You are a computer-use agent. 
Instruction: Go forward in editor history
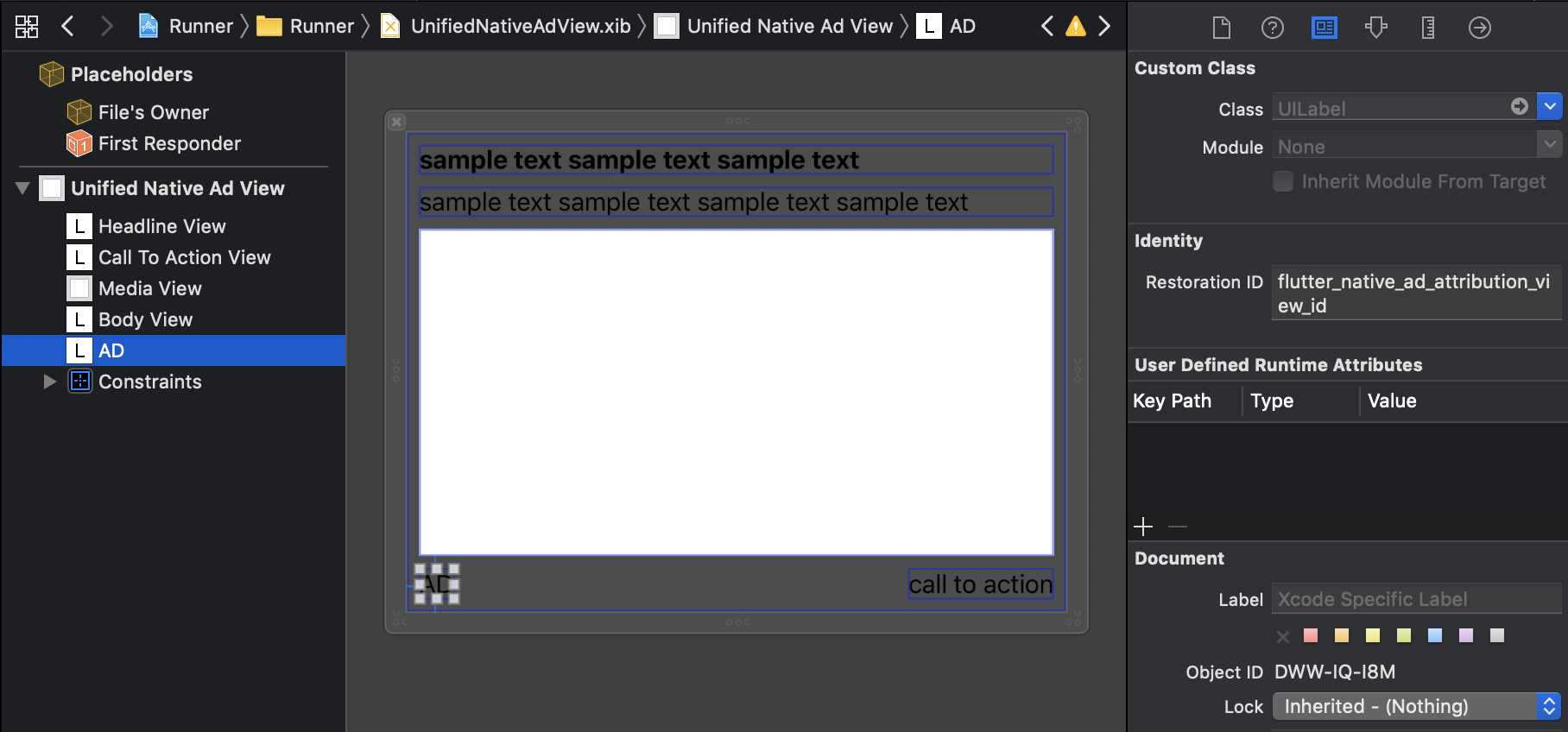(x=107, y=27)
